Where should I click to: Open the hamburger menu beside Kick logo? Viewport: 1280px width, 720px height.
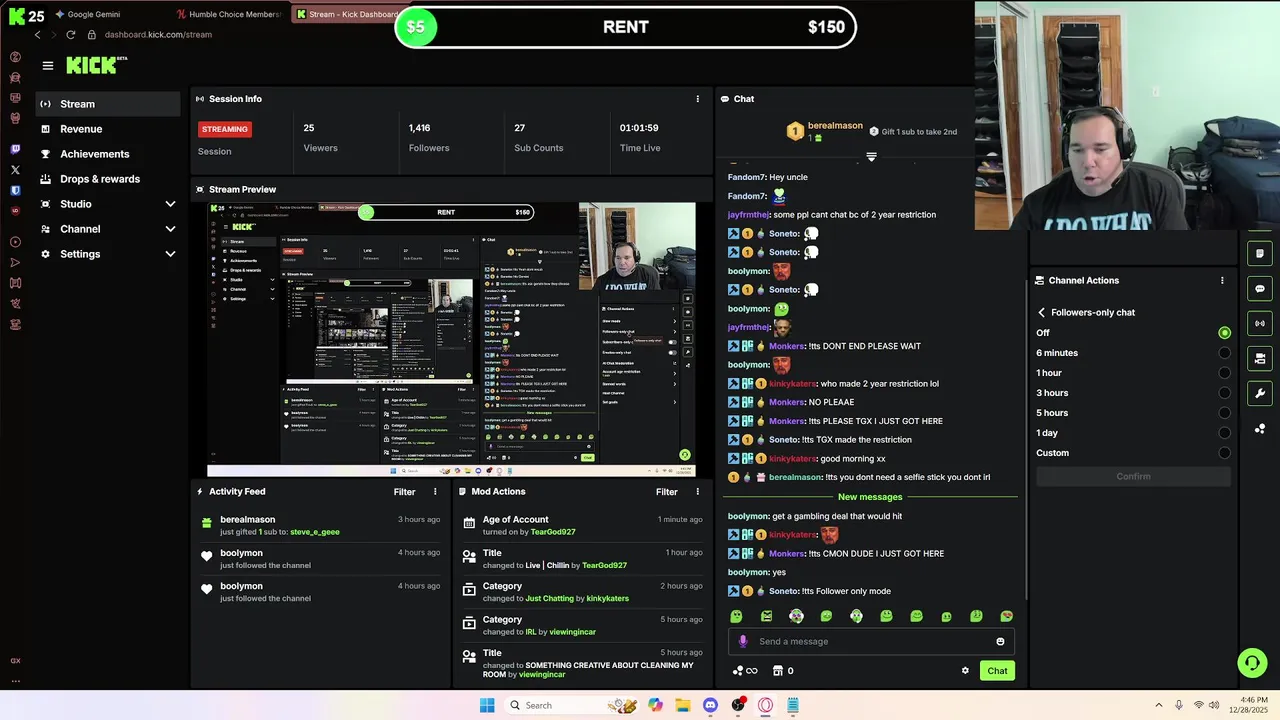[47, 66]
